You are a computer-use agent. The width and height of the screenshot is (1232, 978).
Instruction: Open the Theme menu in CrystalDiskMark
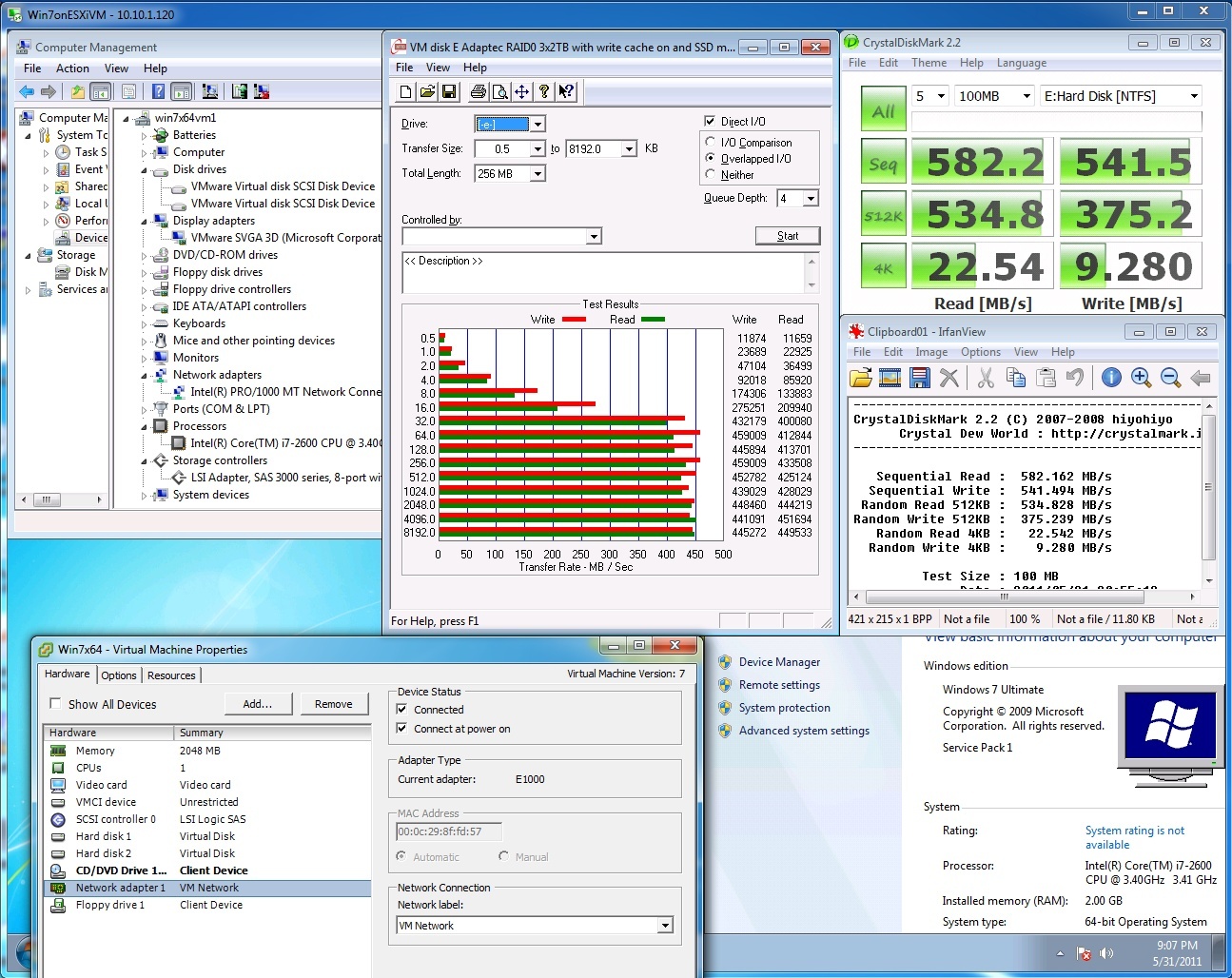pos(929,63)
